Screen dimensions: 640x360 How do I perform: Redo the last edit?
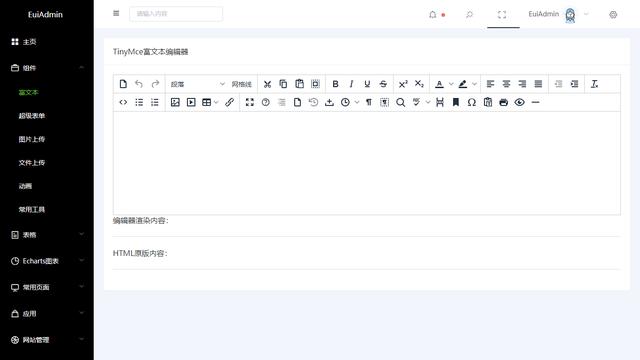pos(155,84)
